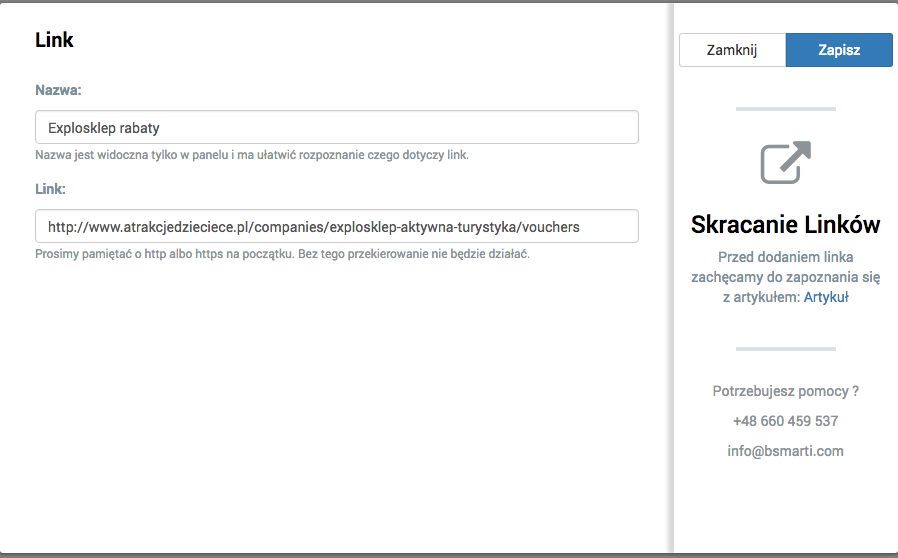898x558 pixels.
Task: Click the external link share icon
Action: (x=785, y=163)
